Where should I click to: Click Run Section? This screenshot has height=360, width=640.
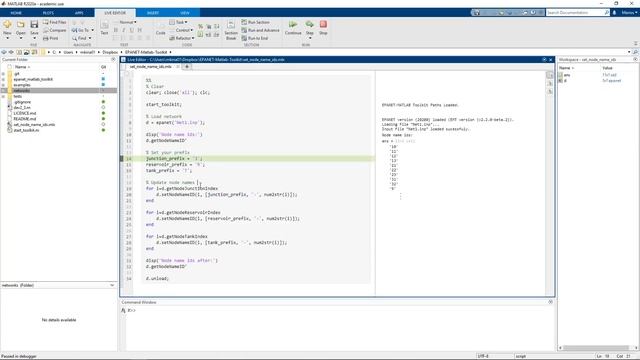point(256,22)
